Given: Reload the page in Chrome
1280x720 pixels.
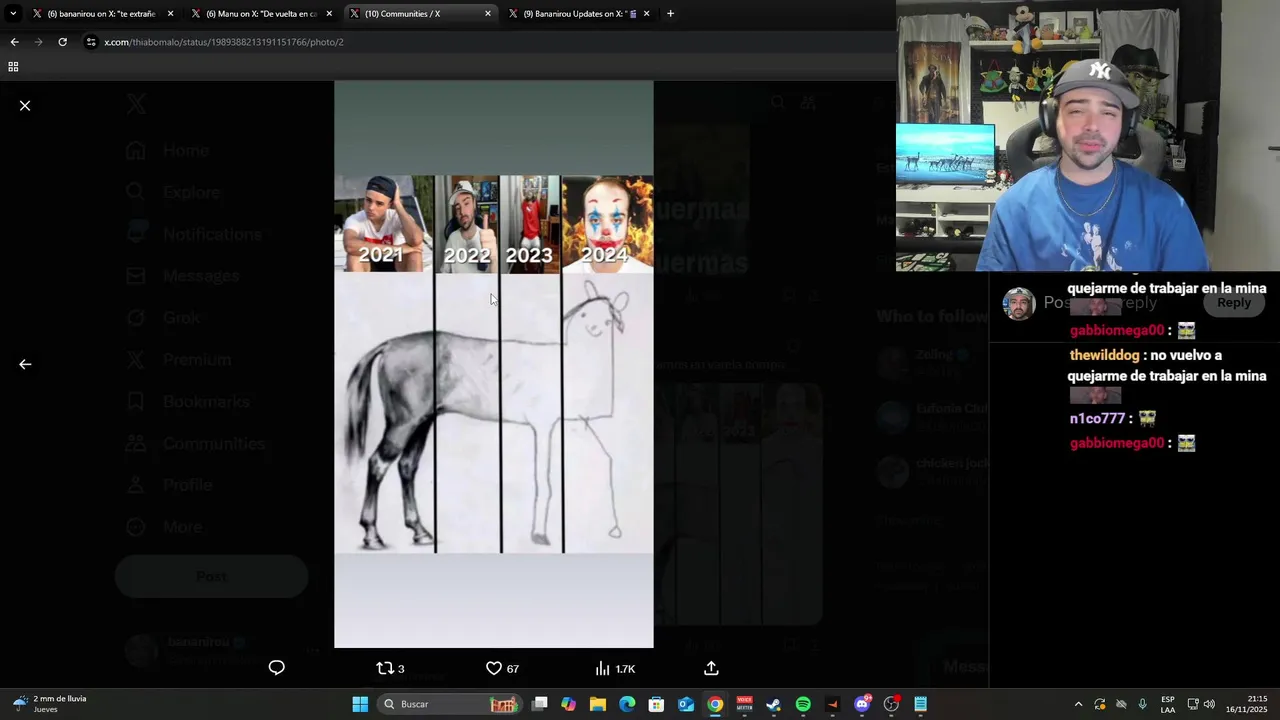Looking at the screenshot, I should [62, 42].
